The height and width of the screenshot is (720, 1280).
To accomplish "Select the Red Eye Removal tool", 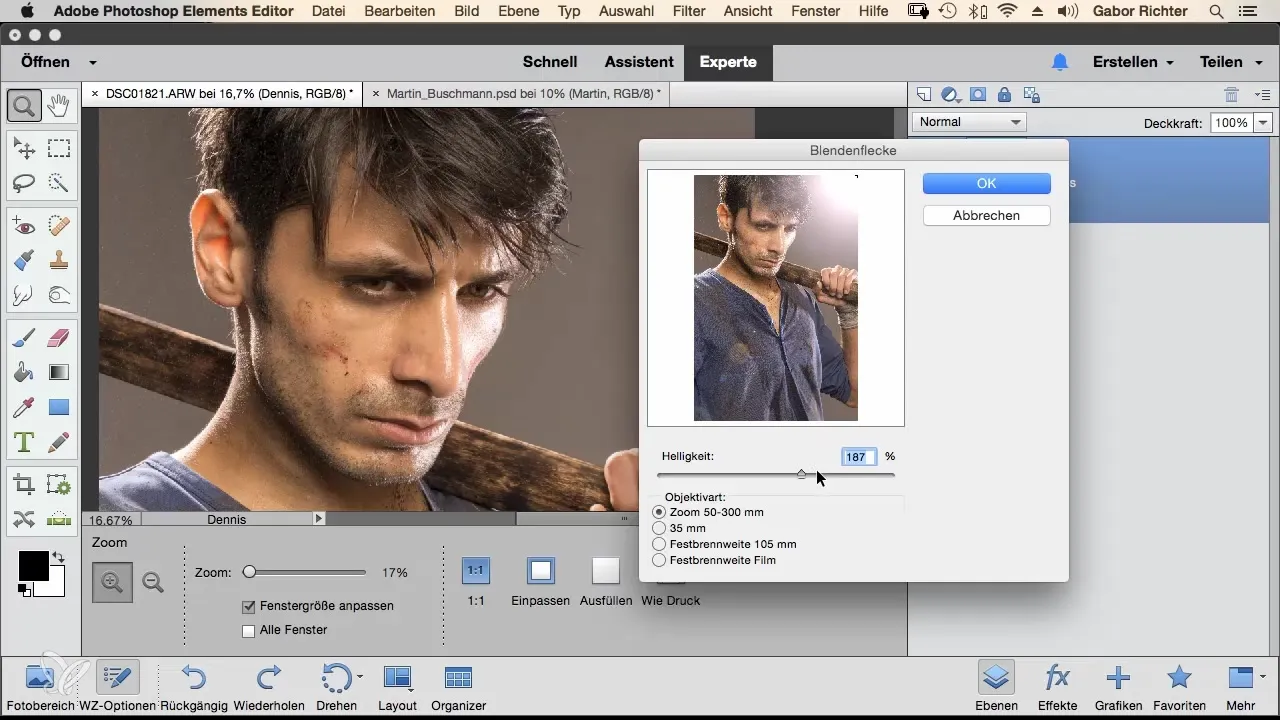I will pos(24,227).
